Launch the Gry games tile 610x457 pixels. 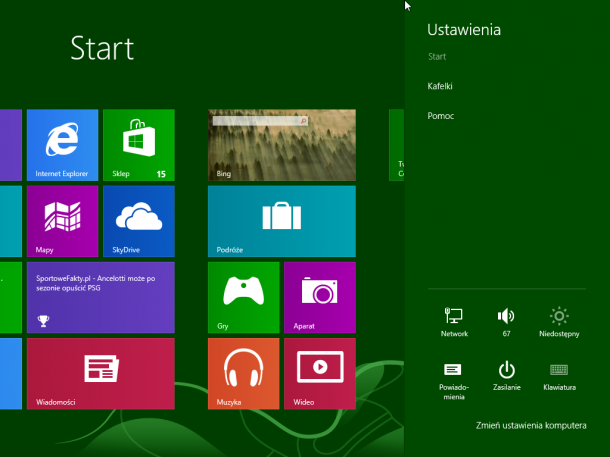click(x=243, y=297)
